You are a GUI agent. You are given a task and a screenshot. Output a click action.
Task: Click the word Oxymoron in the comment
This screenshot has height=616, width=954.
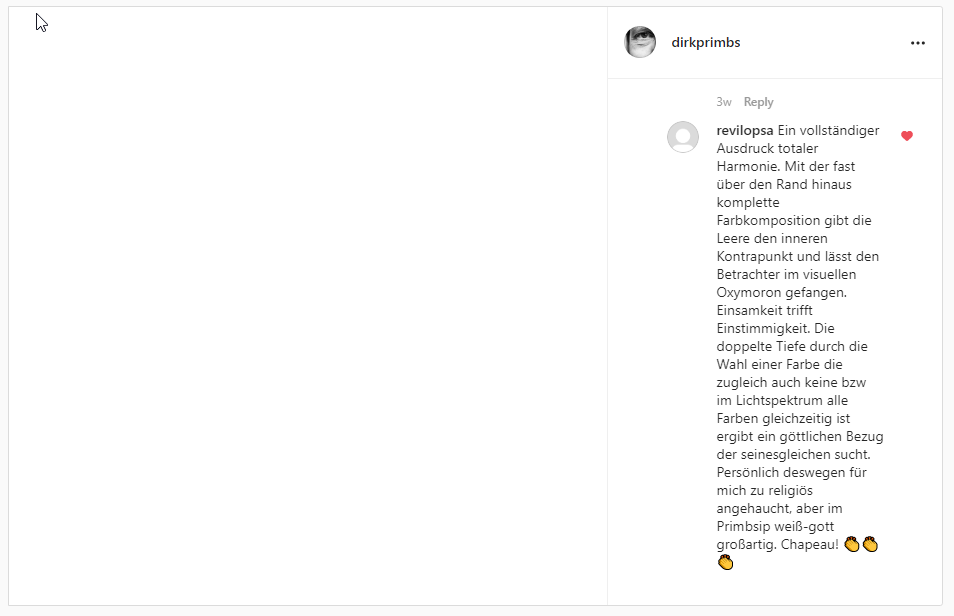point(746,292)
